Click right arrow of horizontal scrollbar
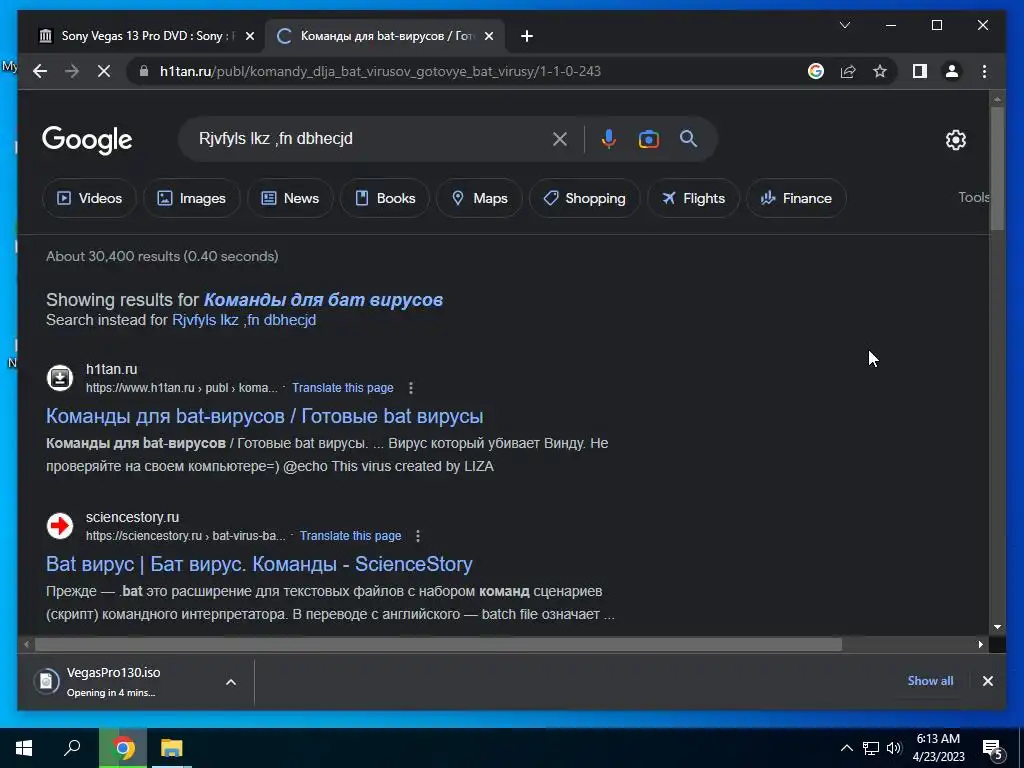This screenshot has width=1024, height=768. [x=981, y=645]
